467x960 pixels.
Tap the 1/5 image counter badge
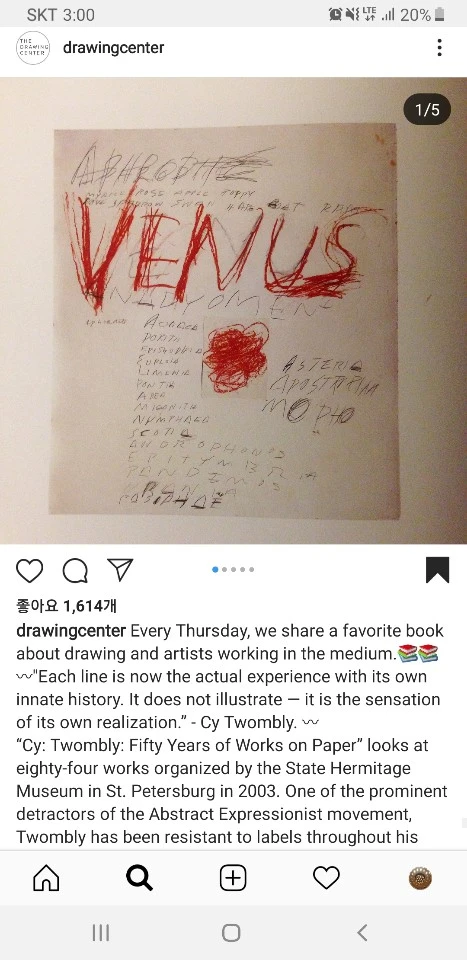[x=427, y=110]
